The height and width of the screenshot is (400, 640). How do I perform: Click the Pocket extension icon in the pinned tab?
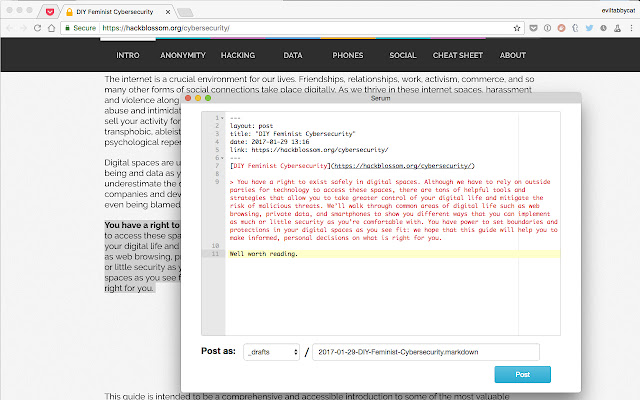tap(50, 12)
